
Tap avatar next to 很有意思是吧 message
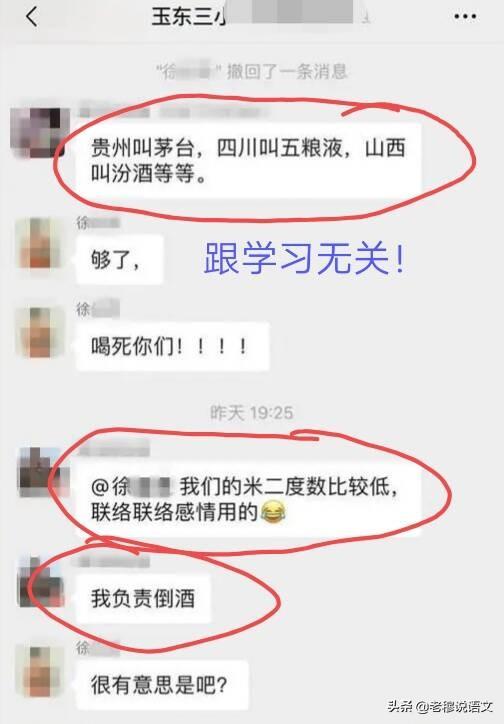(x=40, y=670)
